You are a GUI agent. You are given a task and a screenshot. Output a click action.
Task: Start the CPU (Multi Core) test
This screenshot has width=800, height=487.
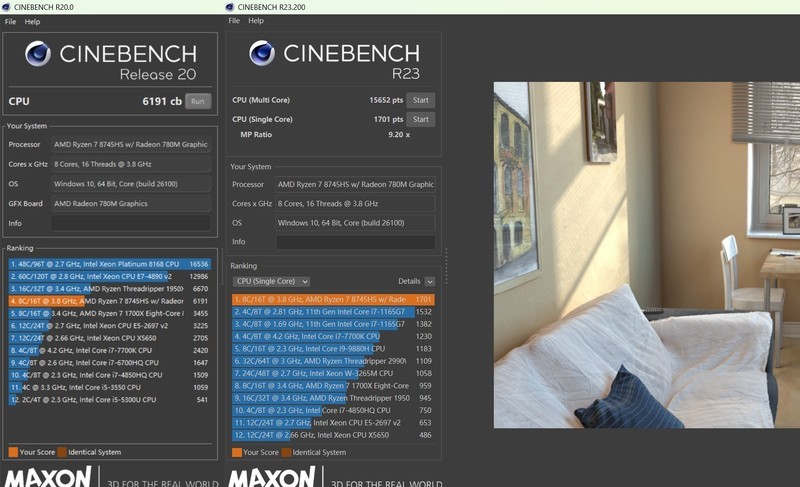421,100
